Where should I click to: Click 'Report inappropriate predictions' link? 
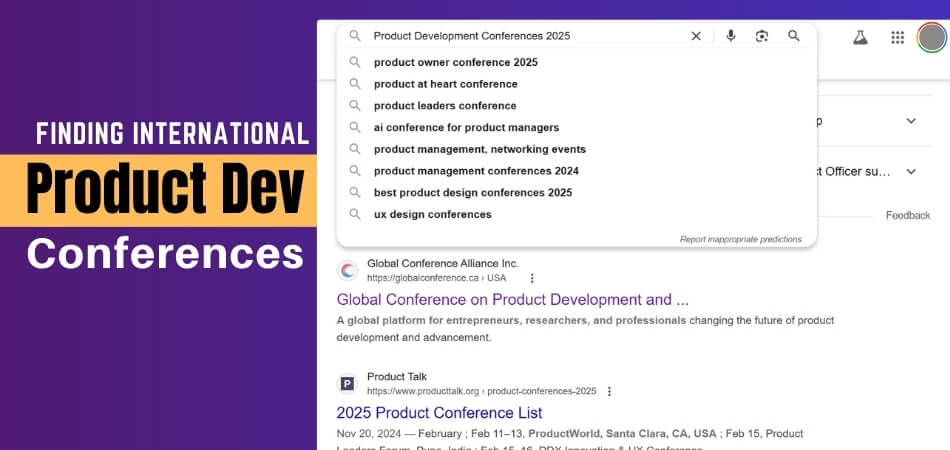(740, 239)
